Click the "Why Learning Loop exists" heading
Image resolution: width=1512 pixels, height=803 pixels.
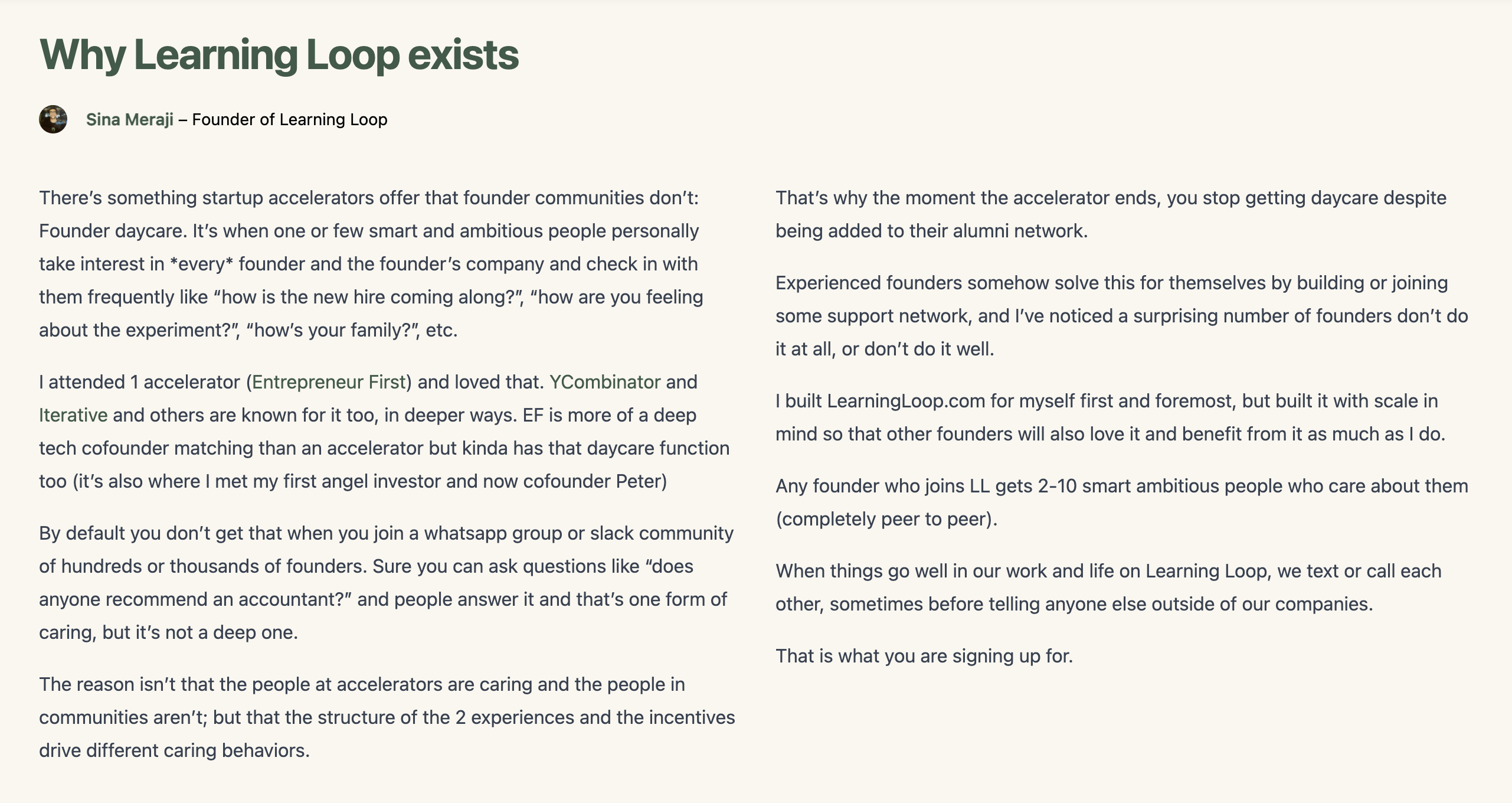pos(279,55)
